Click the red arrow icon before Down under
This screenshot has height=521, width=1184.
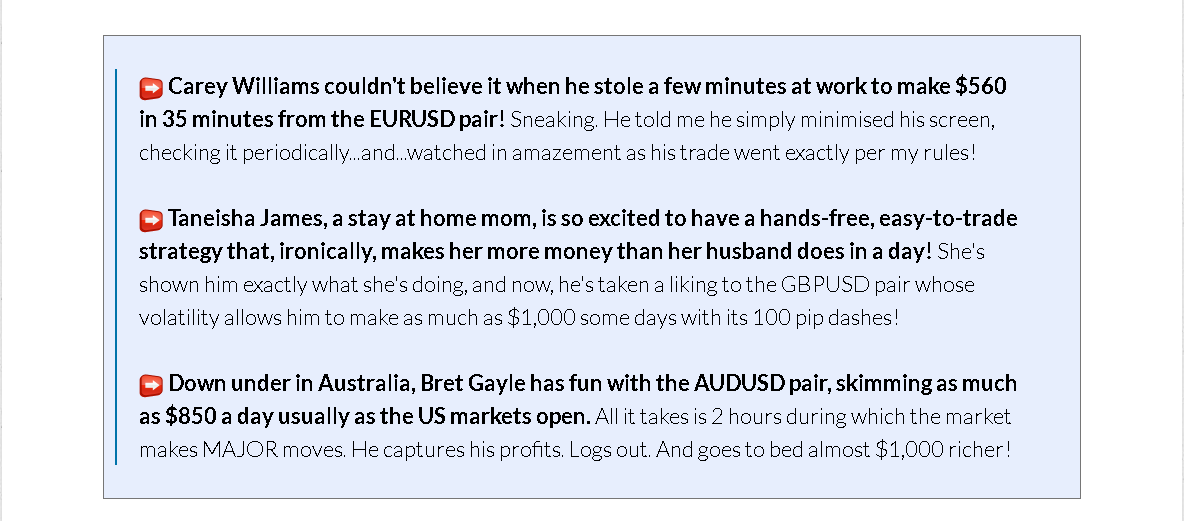[151, 384]
